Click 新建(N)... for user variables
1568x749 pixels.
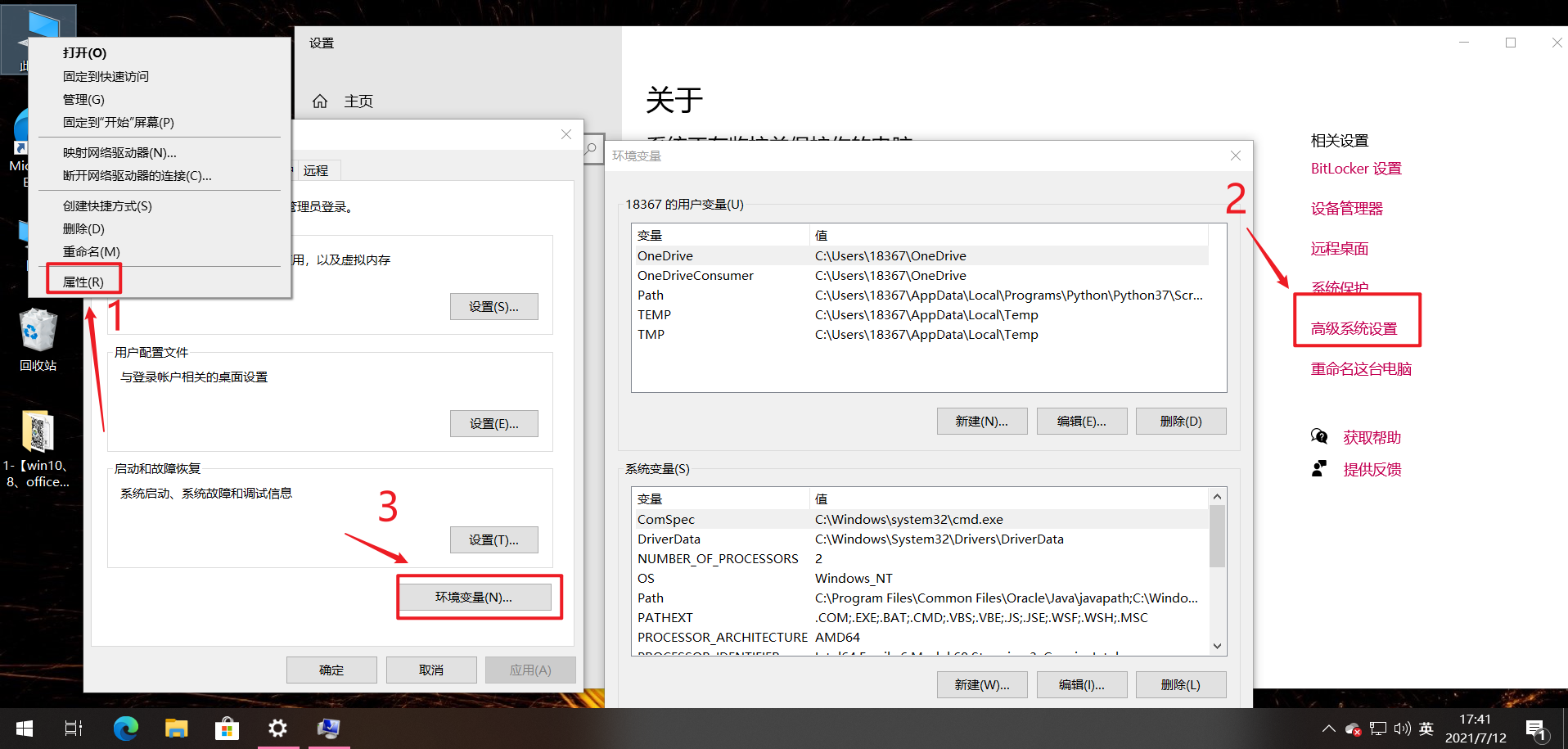(x=982, y=421)
